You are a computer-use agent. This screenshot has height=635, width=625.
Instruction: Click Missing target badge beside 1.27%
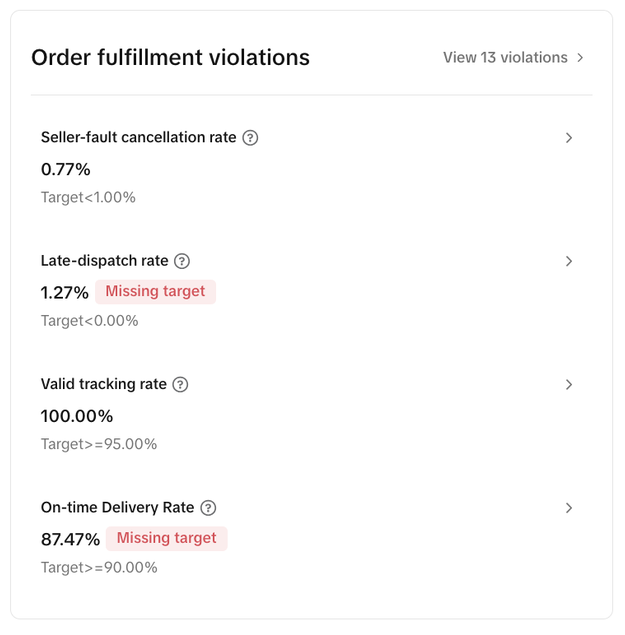[155, 292]
